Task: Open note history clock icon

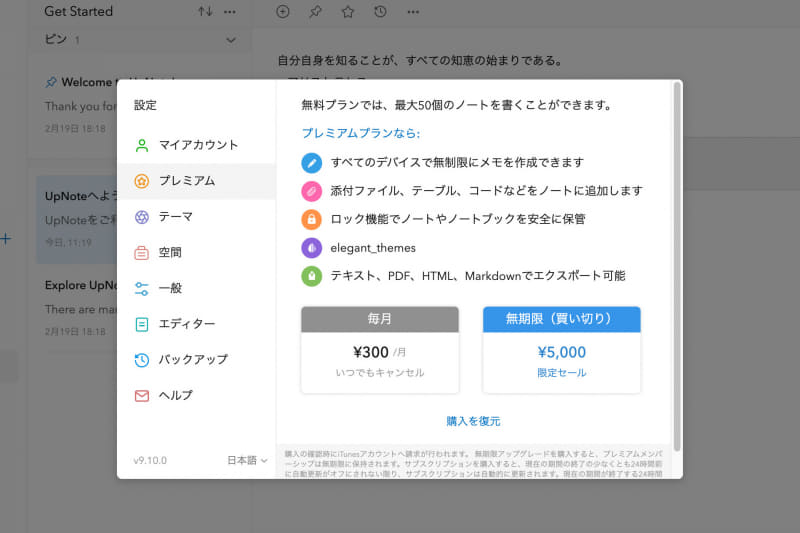Action: [x=381, y=12]
